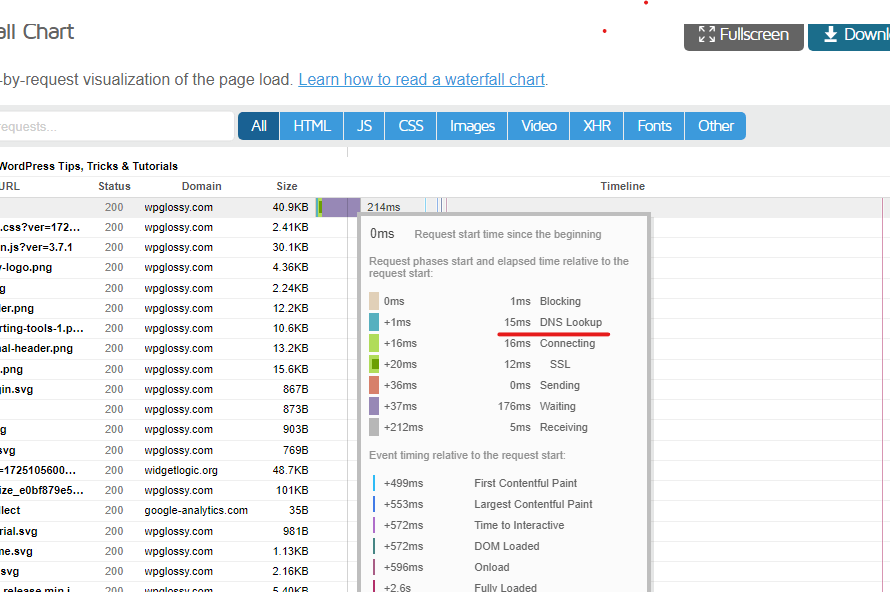
Task: Click the Time to Interactive label
Action: click(519, 525)
